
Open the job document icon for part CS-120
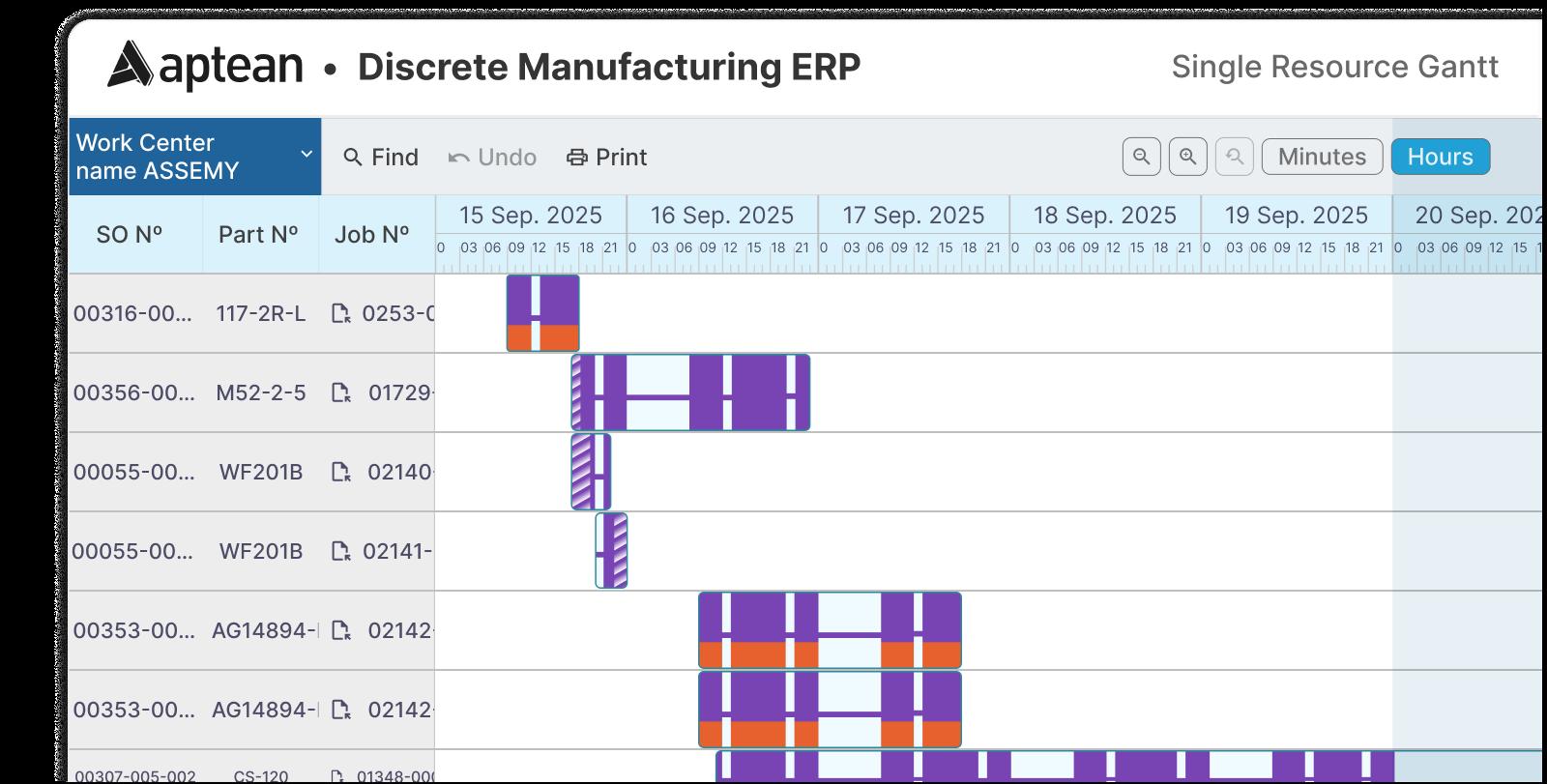coord(338,776)
